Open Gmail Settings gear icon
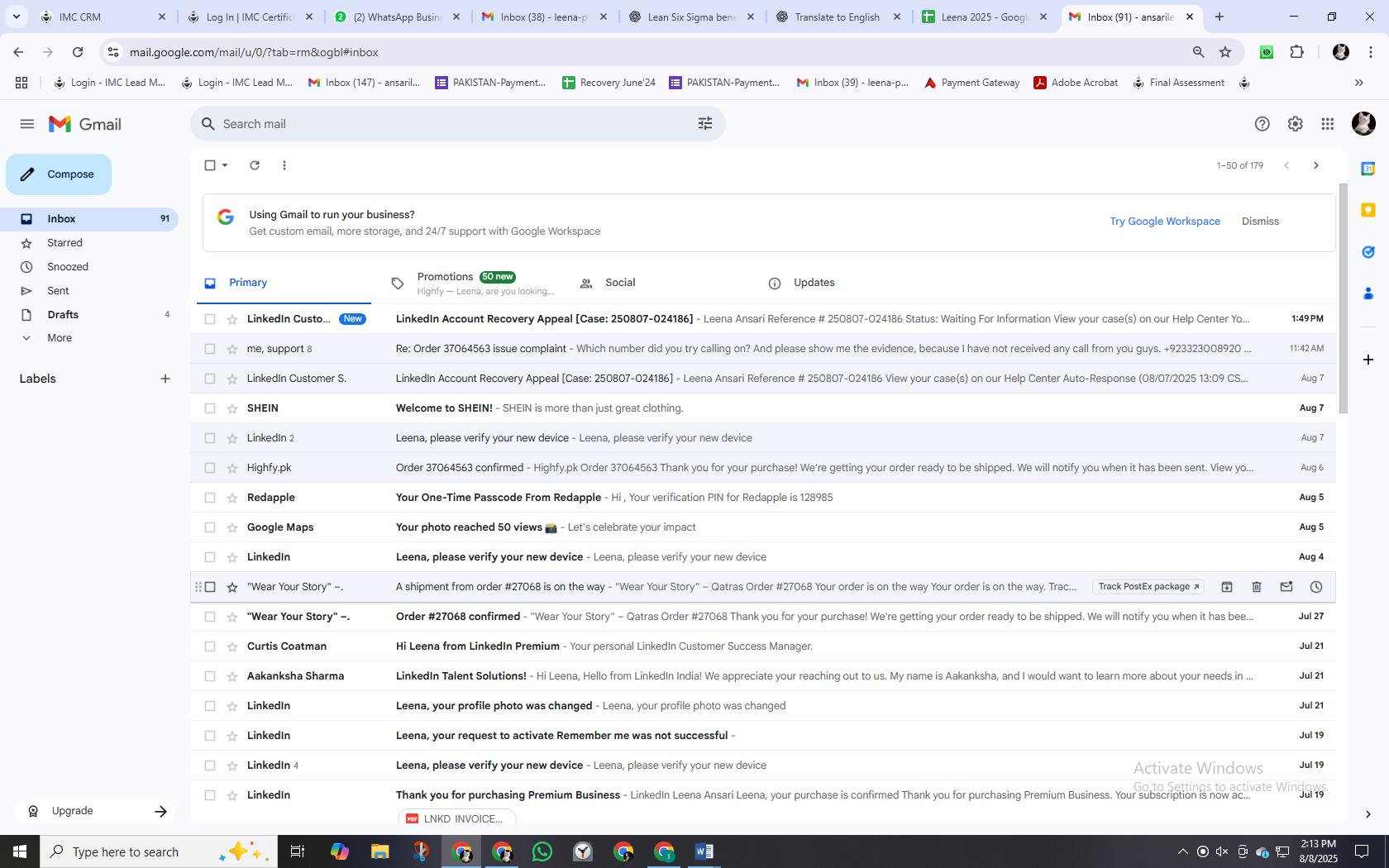The image size is (1389, 868). click(1295, 124)
